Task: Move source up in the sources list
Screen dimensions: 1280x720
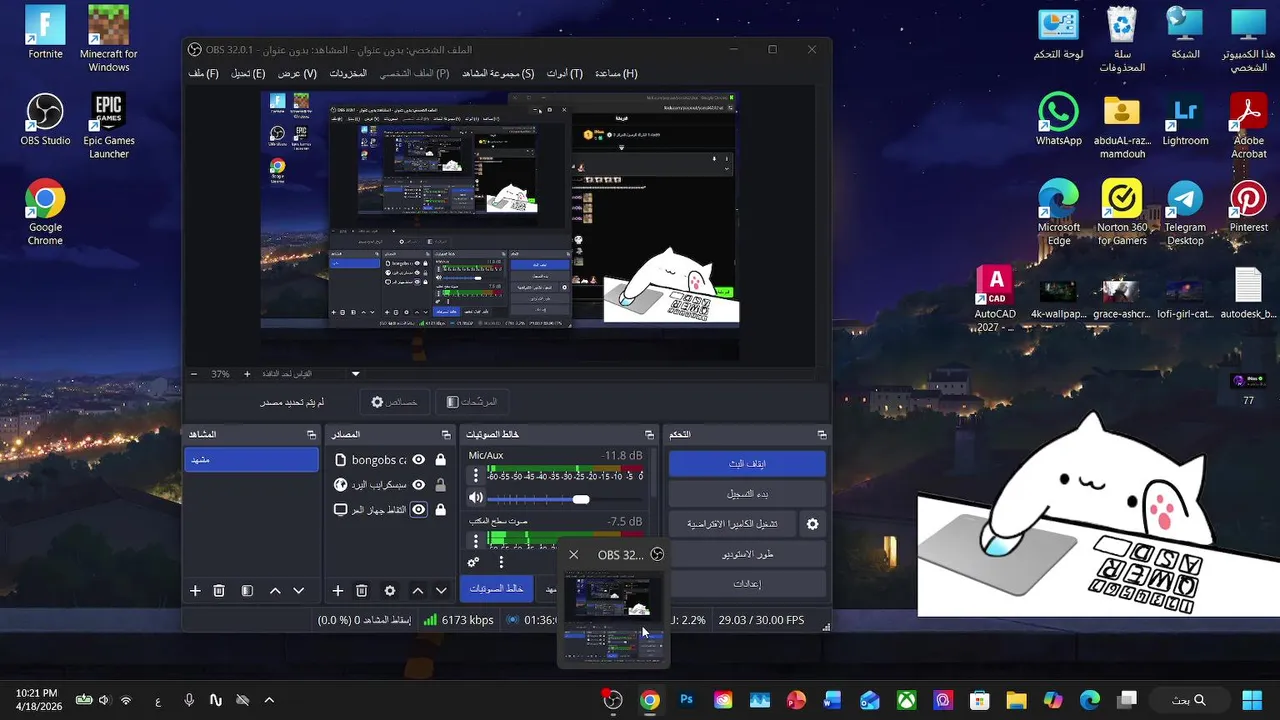Action: click(x=418, y=591)
